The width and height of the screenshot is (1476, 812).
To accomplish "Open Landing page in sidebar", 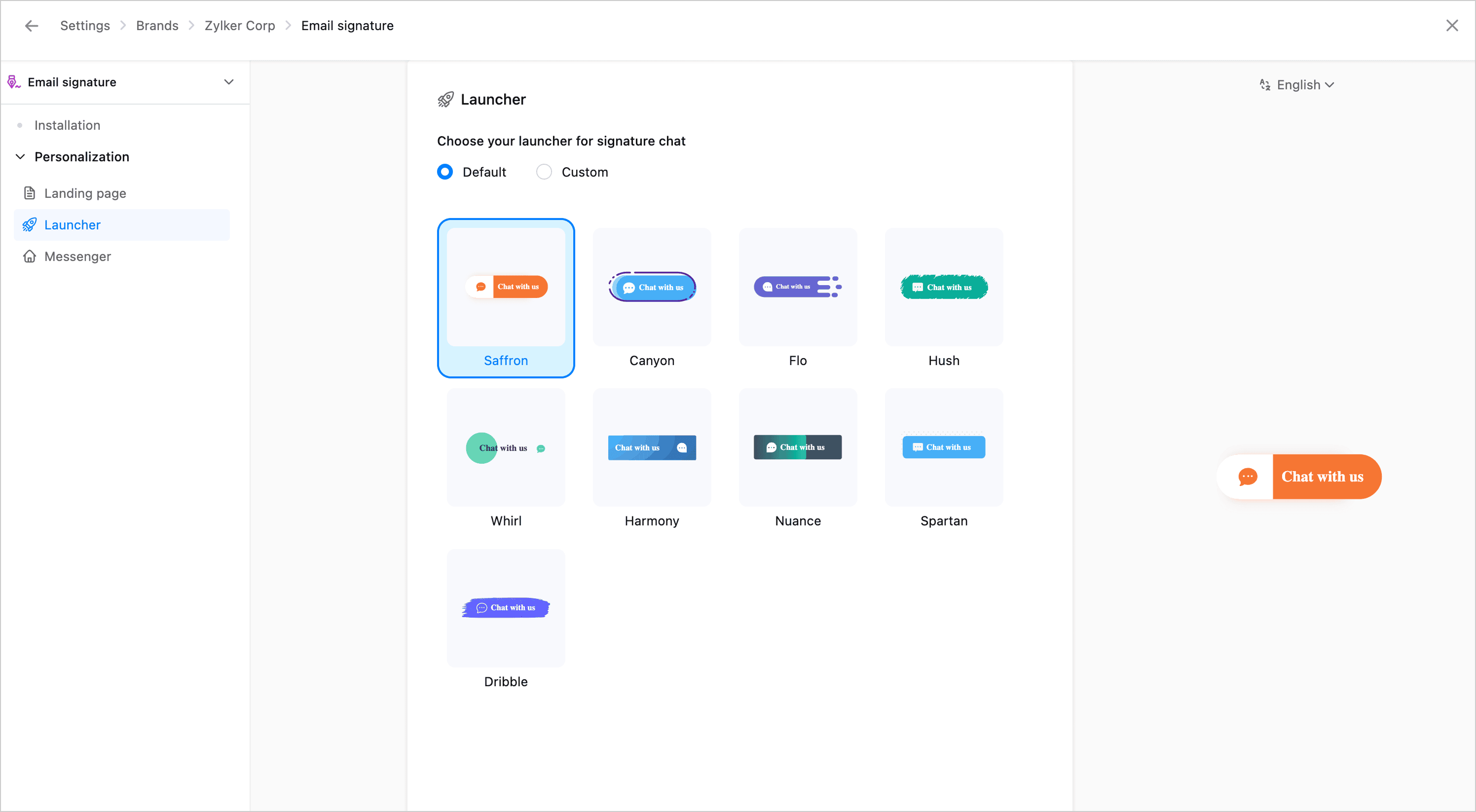I will [x=85, y=193].
